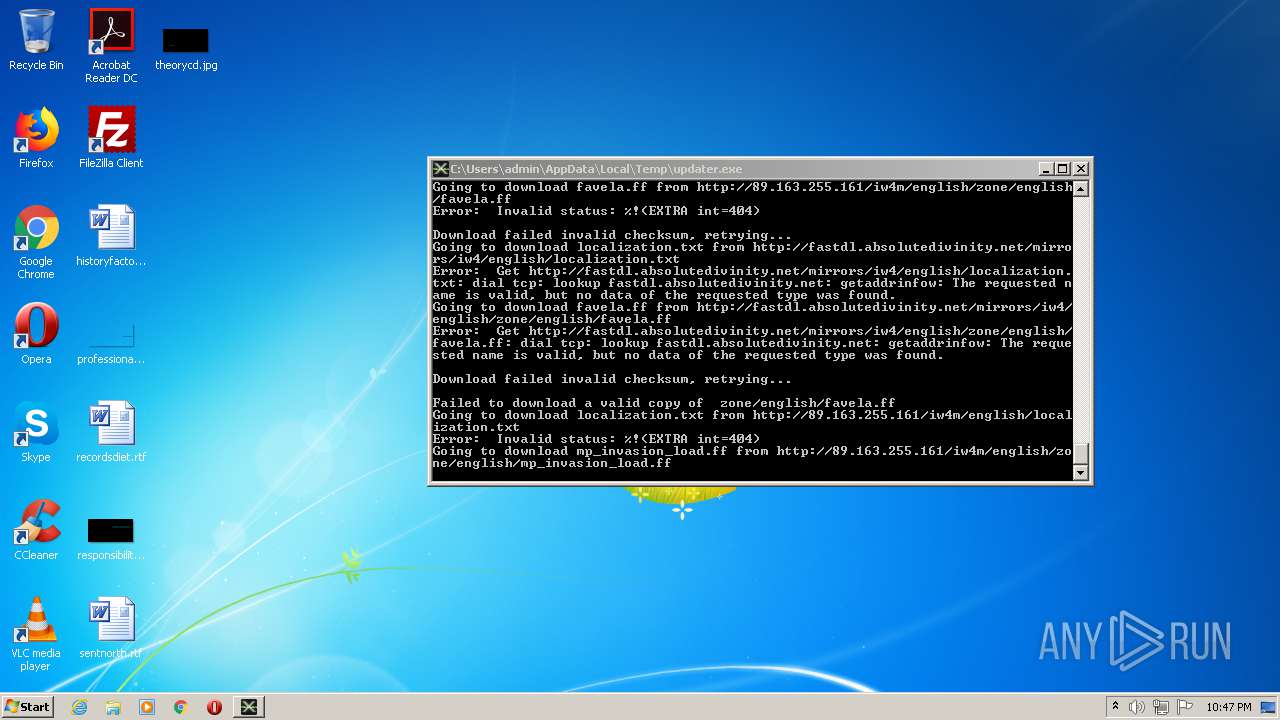The height and width of the screenshot is (720, 1280).
Task: Open media player from taskbar
Action: tap(147, 707)
